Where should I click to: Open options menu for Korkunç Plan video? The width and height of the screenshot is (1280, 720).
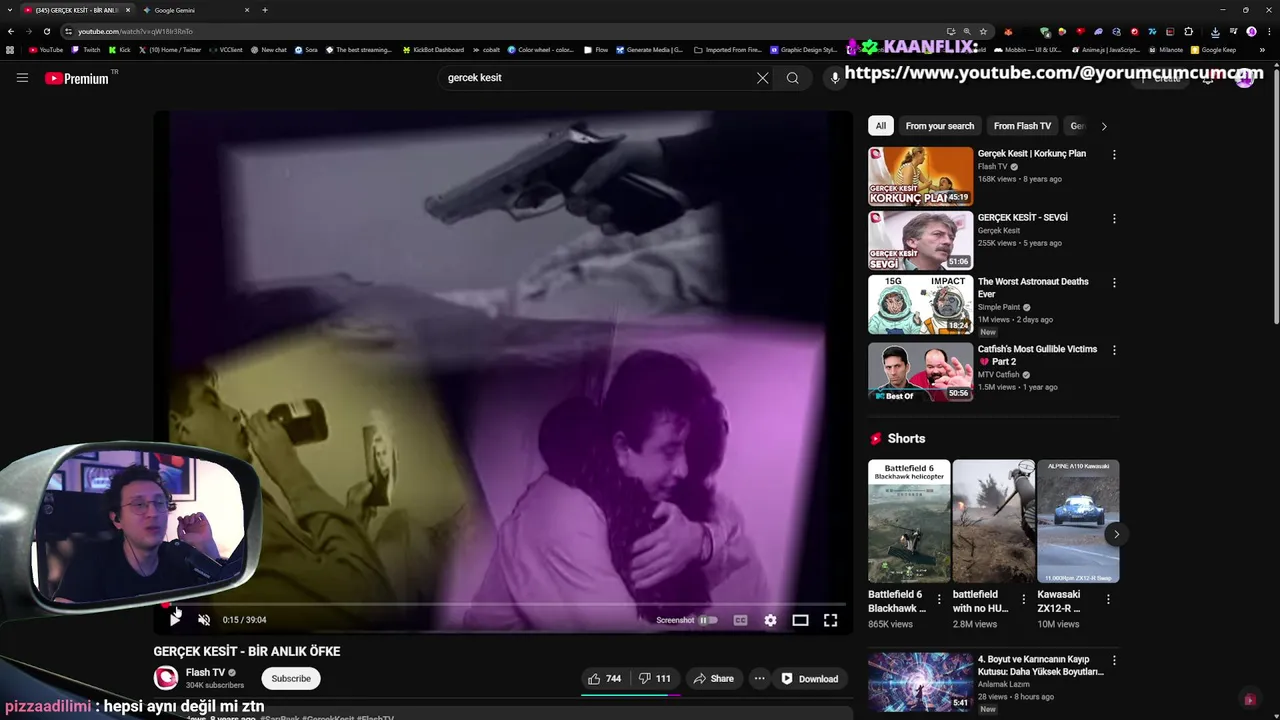point(1114,155)
